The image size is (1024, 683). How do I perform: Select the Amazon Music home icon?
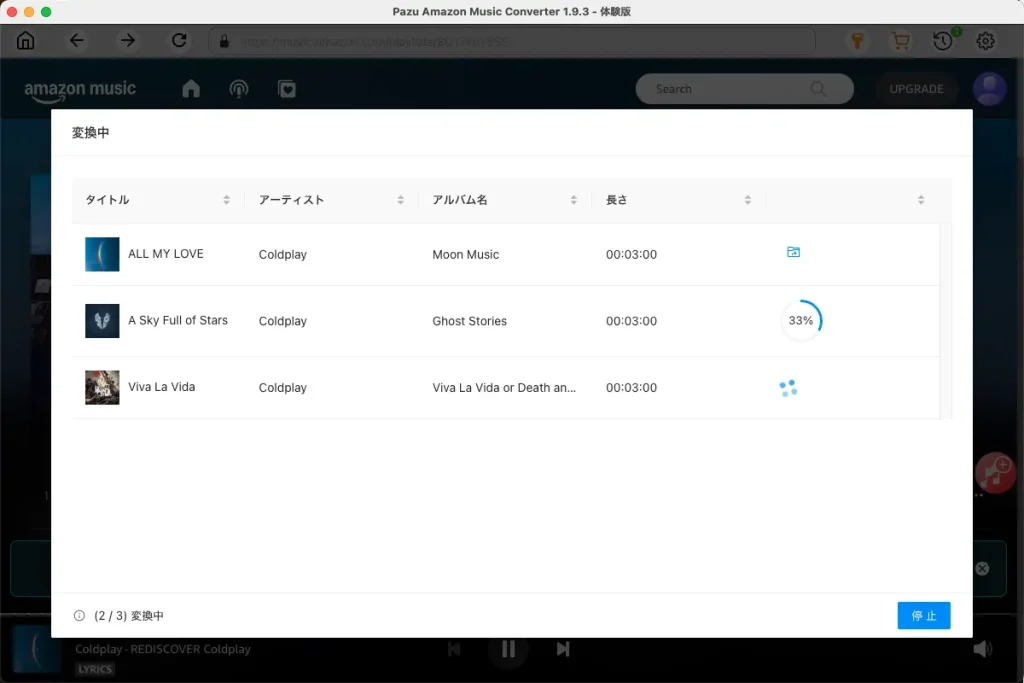pos(190,88)
